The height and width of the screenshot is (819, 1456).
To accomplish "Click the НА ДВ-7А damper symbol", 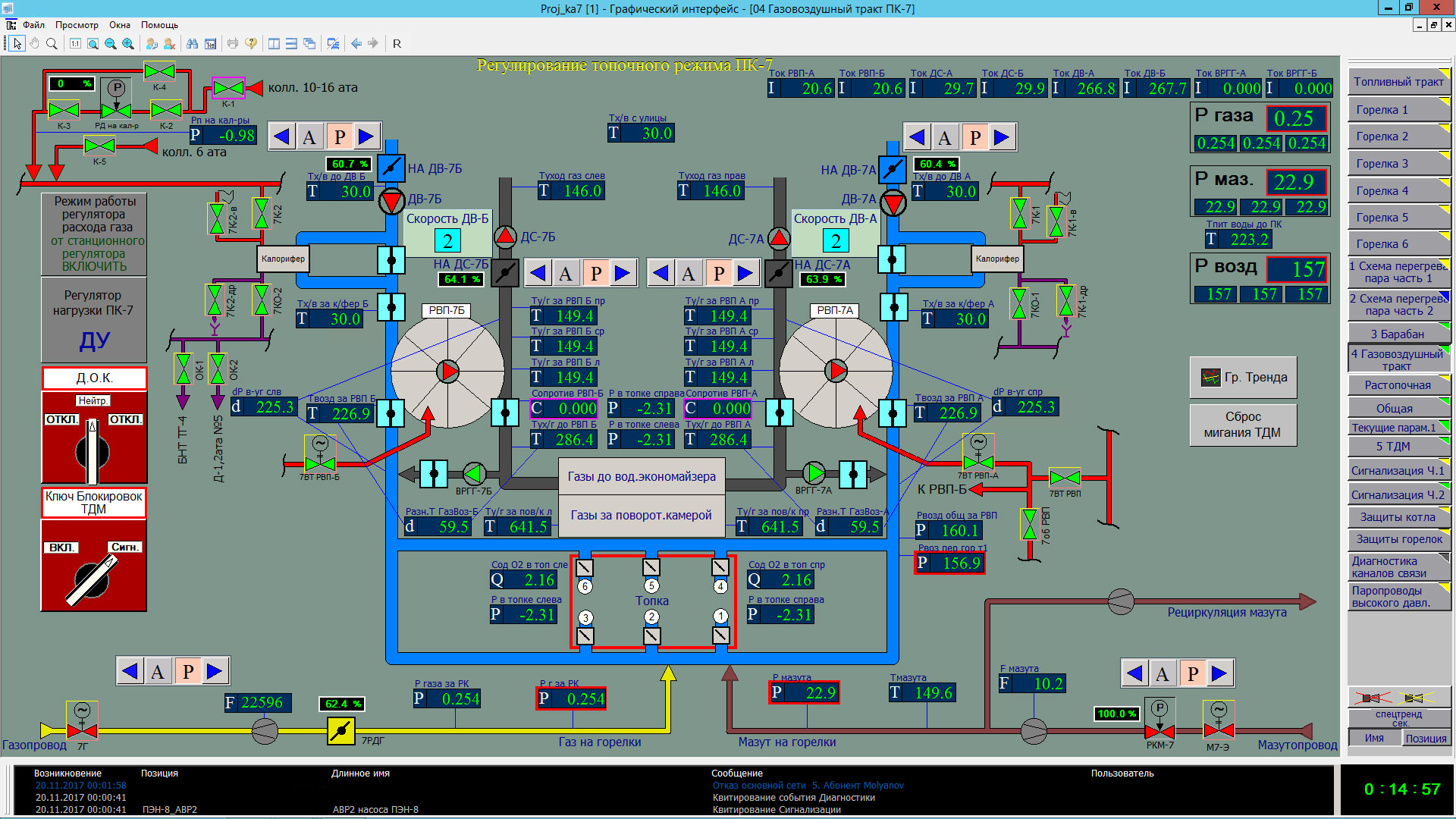I will [893, 168].
